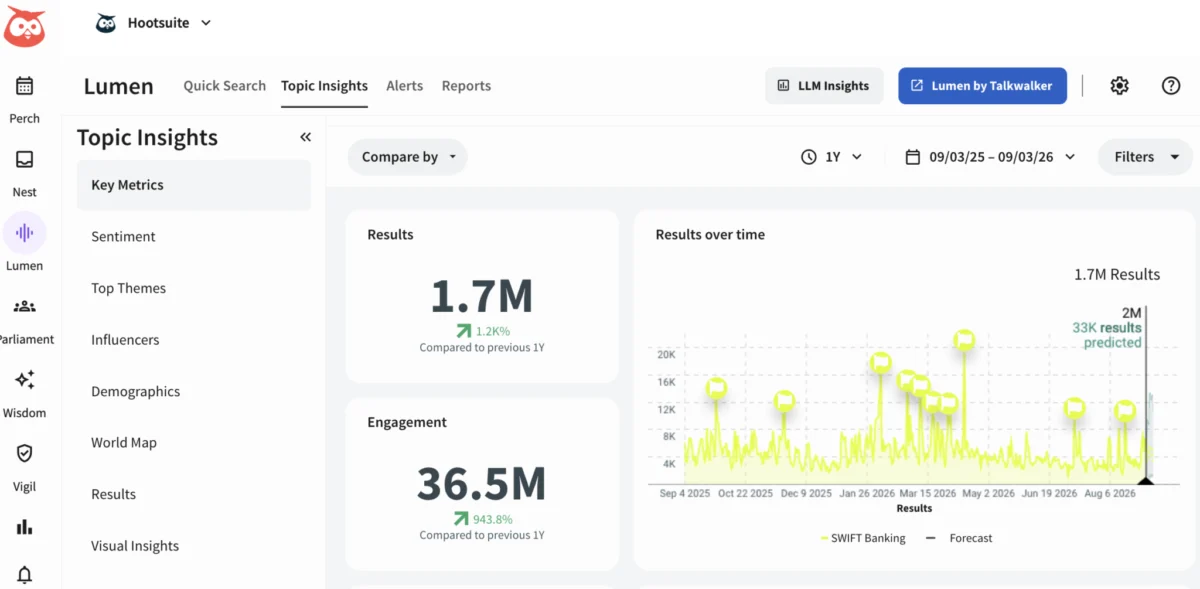The width and height of the screenshot is (1200, 589).
Task: Click the Lumen page title
Action: click(118, 86)
